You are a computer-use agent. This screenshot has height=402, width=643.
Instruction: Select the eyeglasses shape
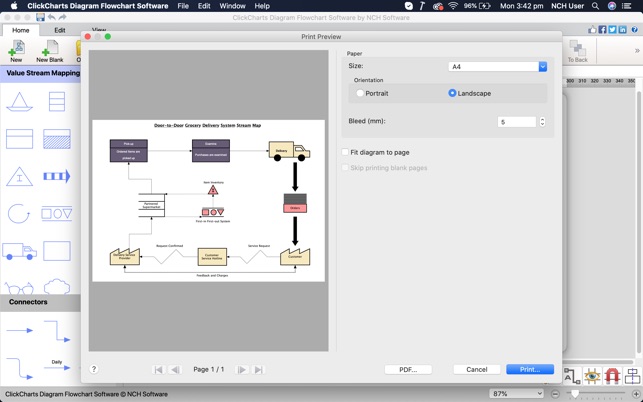tap(19, 288)
